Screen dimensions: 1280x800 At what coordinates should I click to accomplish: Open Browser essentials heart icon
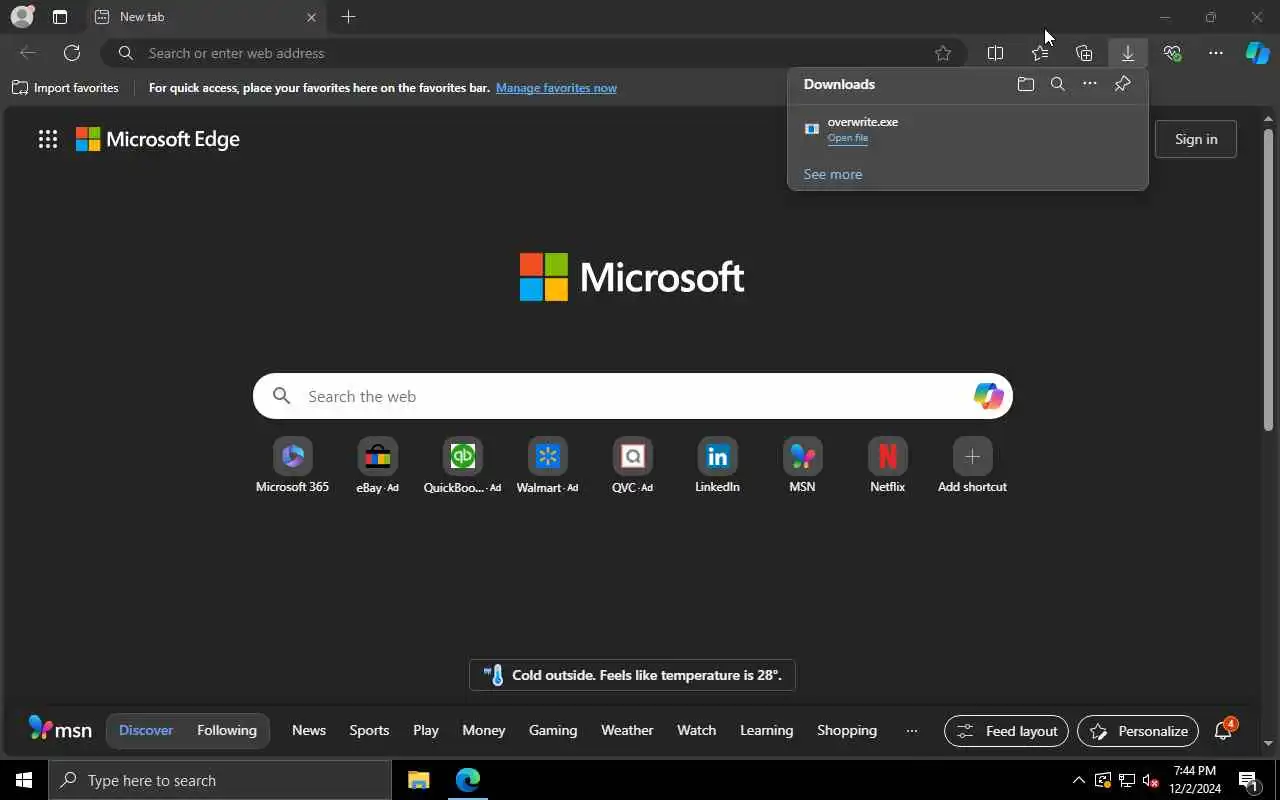1172,53
